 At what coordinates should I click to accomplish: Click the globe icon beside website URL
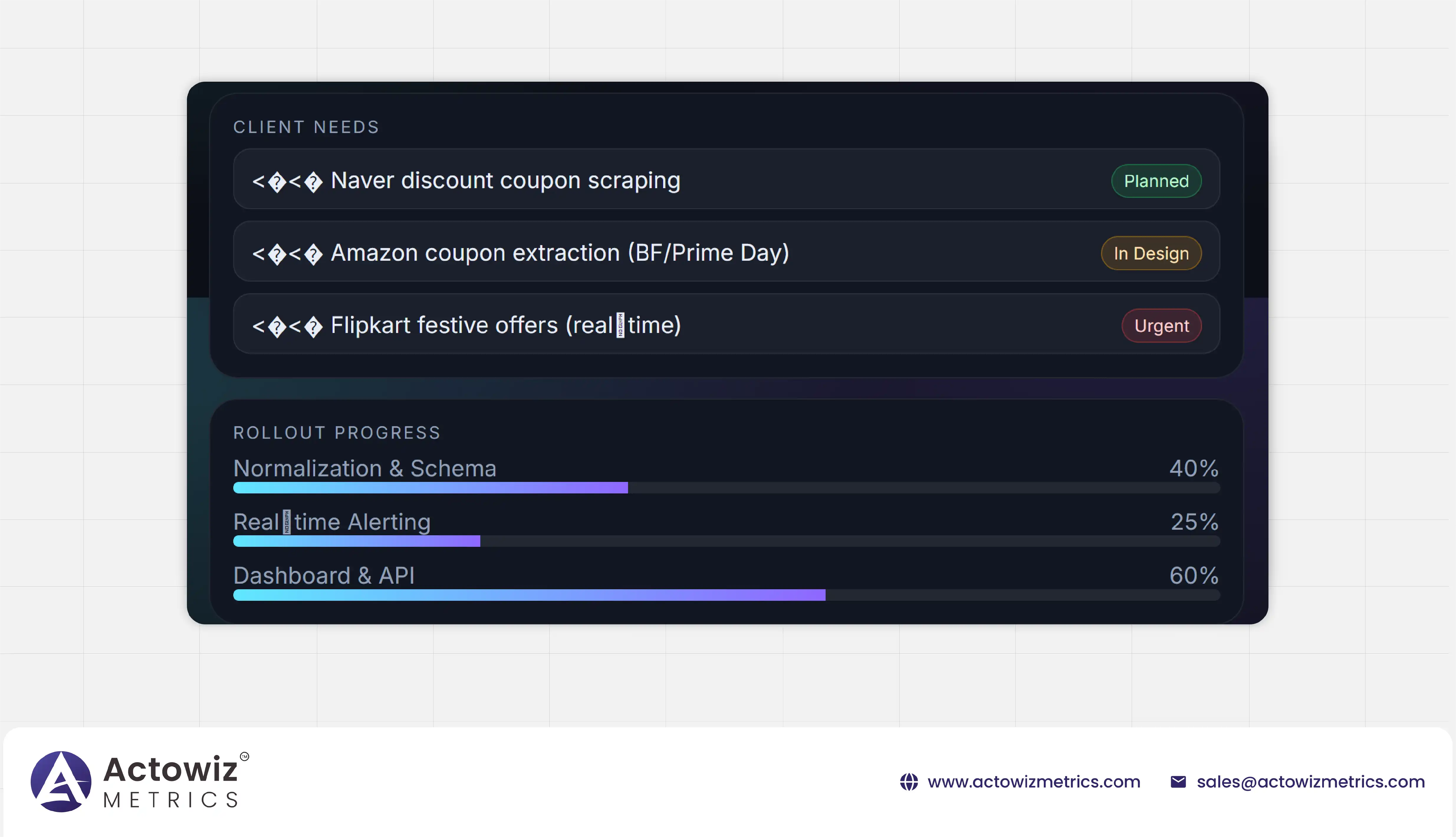click(x=908, y=782)
